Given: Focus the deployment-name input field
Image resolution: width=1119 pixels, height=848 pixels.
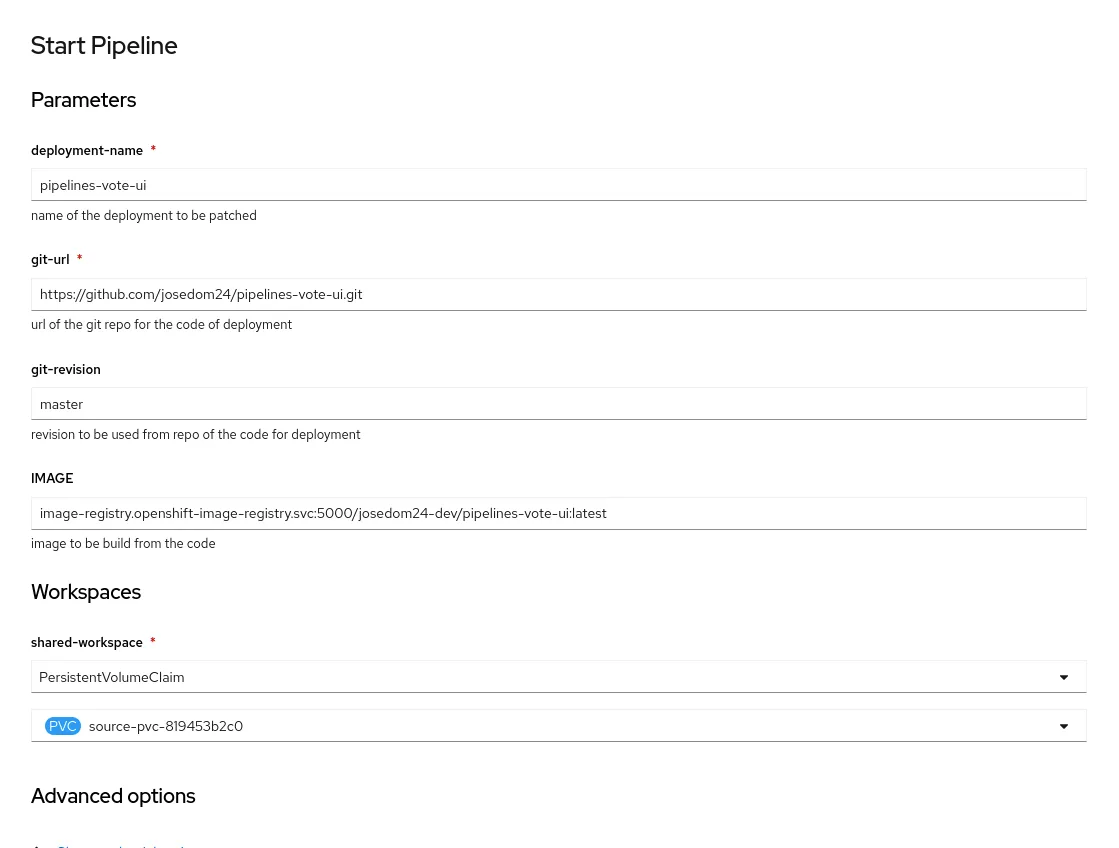Looking at the screenshot, I should point(558,185).
